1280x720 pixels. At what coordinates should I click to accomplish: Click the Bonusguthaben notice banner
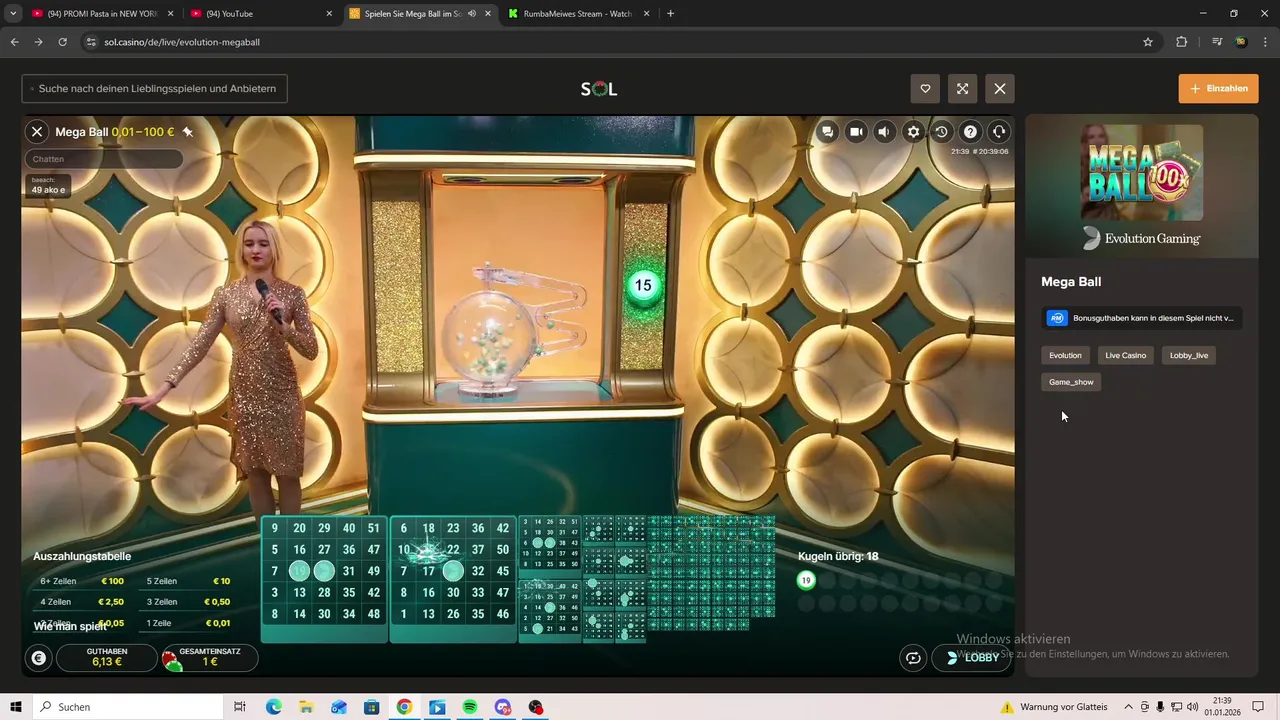tap(1142, 318)
